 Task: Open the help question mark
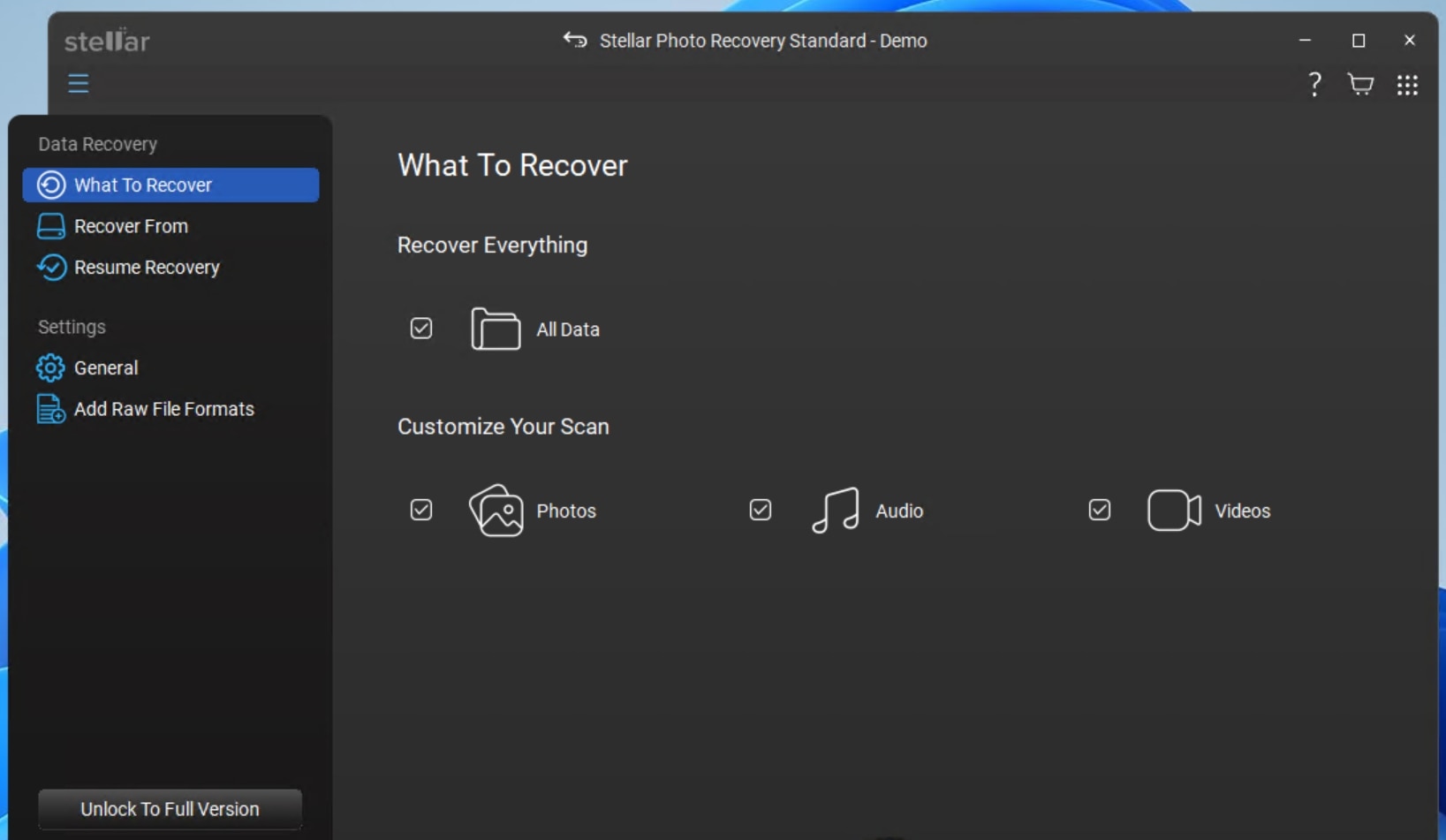click(x=1314, y=85)
